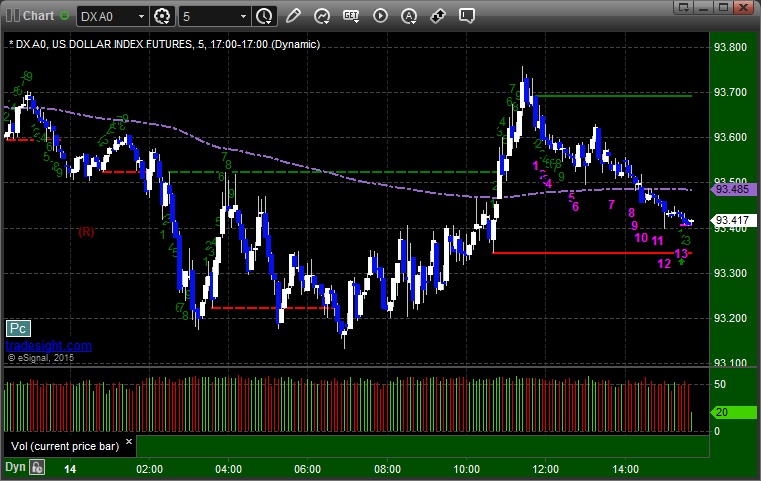Viewport: 761px width, 481px height.
Task: Click the chart grip icon beside Chart label
Action: point(13,16)
